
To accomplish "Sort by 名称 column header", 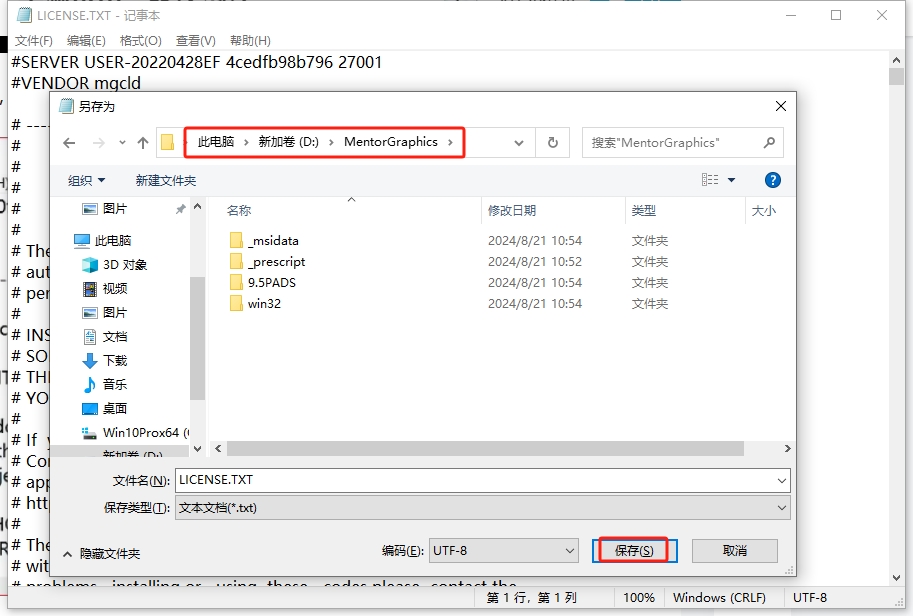I will [x=239, y=211].
